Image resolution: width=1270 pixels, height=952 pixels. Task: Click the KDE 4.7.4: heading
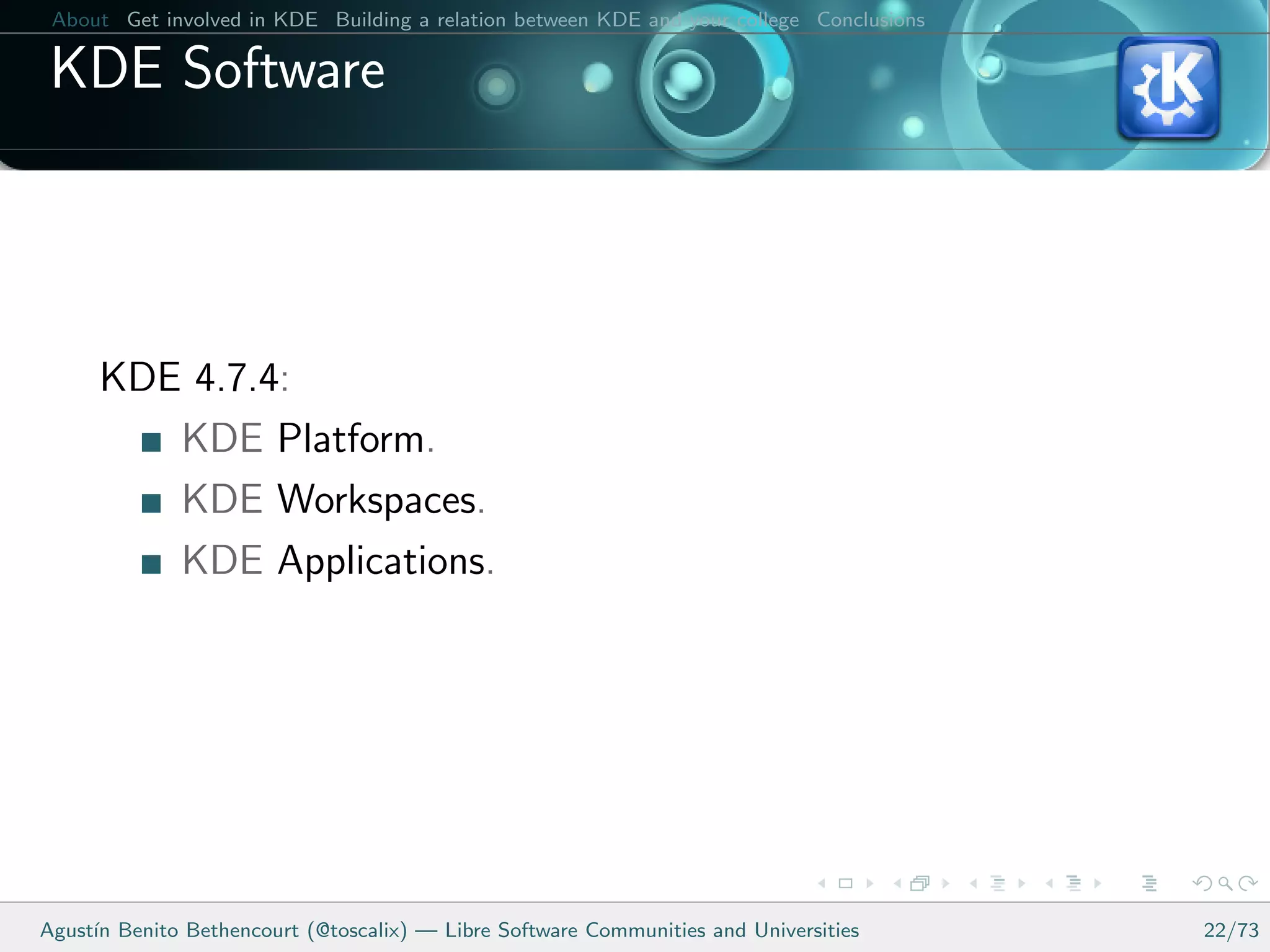(195, 377)
